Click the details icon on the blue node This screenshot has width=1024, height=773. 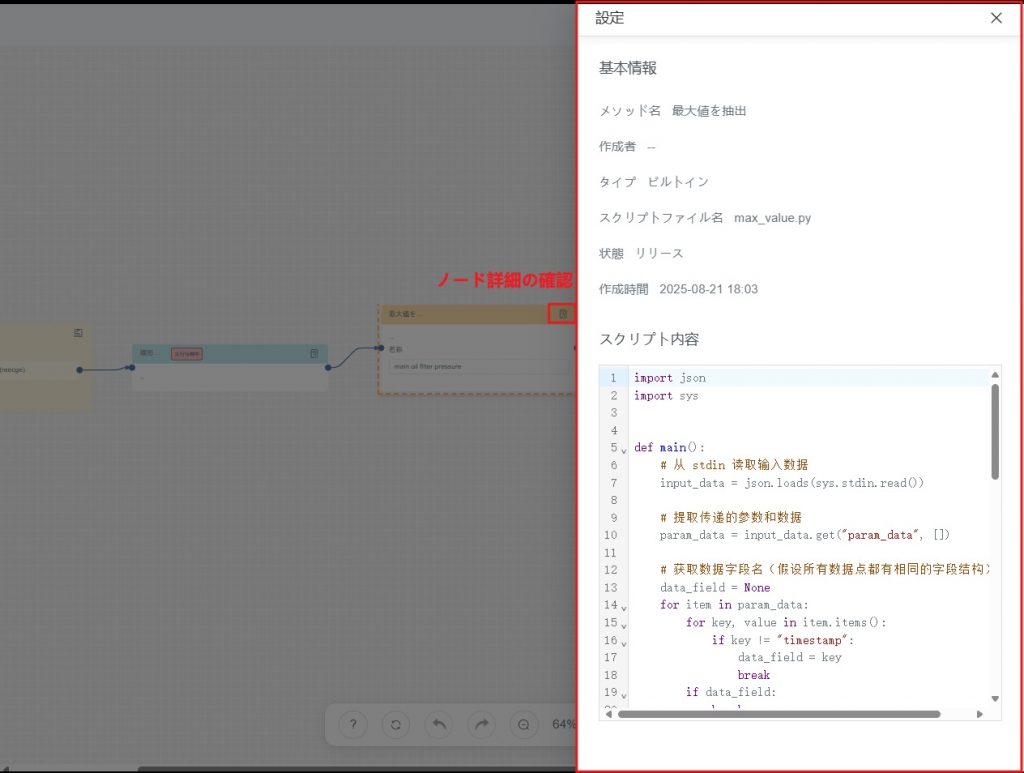(314, 354)
